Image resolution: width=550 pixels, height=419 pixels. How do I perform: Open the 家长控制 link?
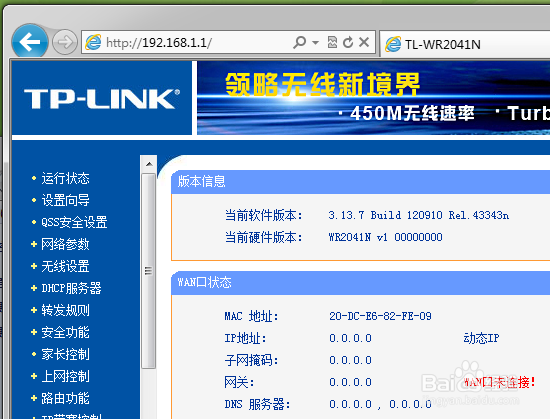(65, 354)
